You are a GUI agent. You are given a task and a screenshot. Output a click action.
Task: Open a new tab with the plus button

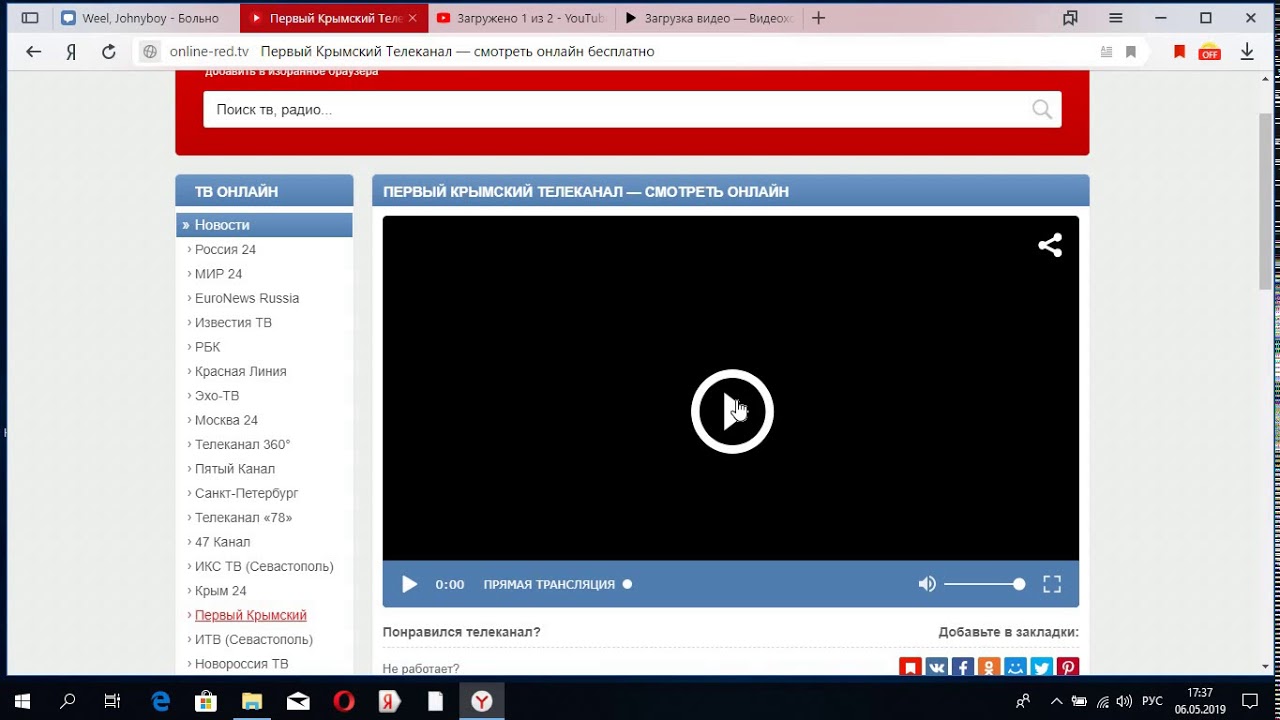(x=819, y=18)
